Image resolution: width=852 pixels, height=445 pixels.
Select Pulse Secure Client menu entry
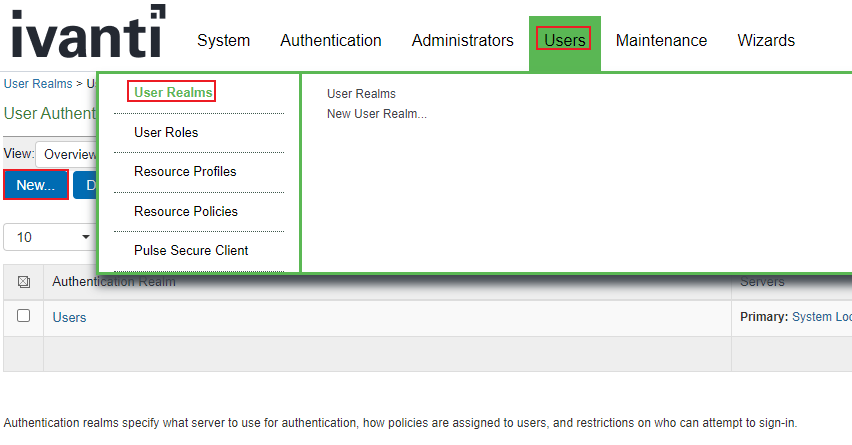[191, 250]
